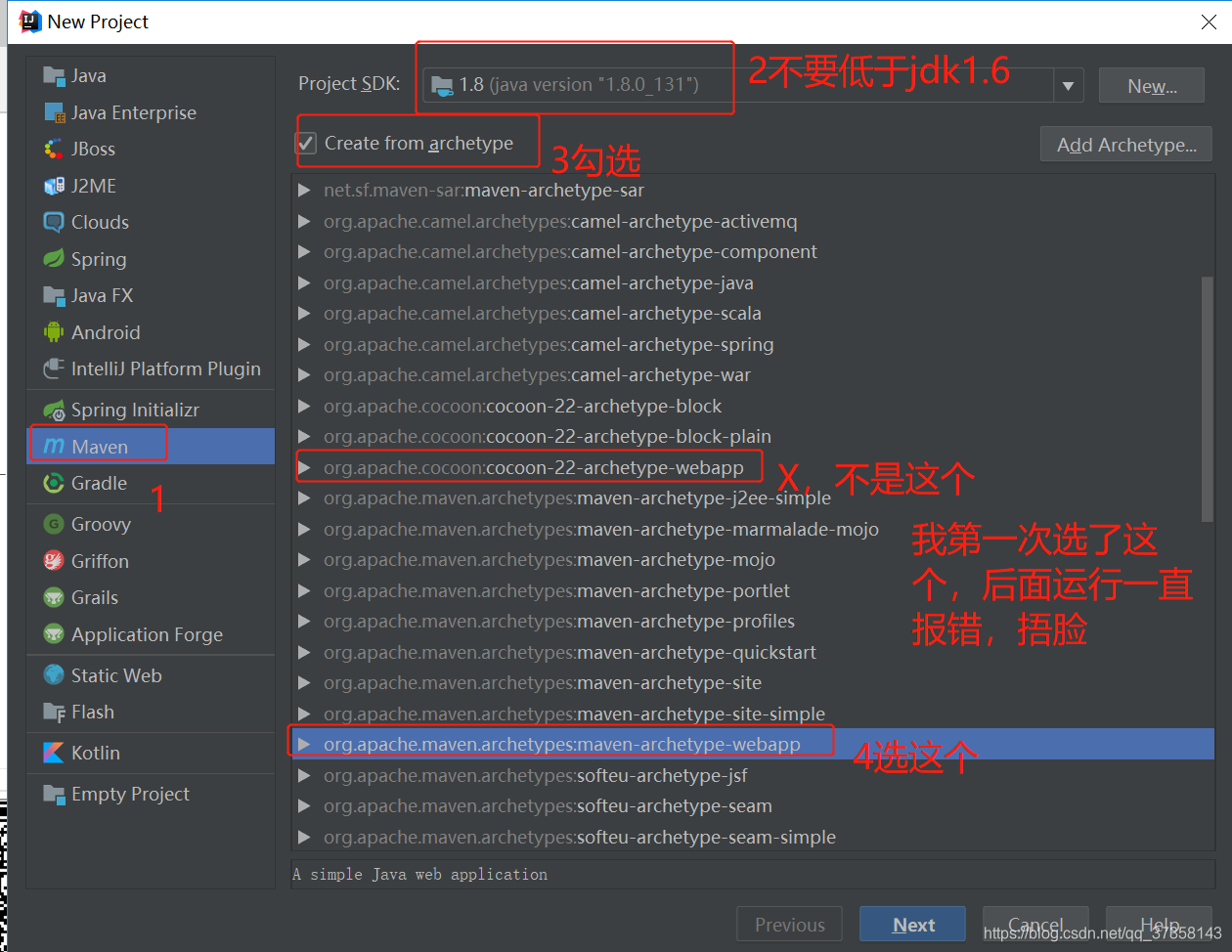
Task: Select maven-archetype-profiles archetype
Action: 559,622
